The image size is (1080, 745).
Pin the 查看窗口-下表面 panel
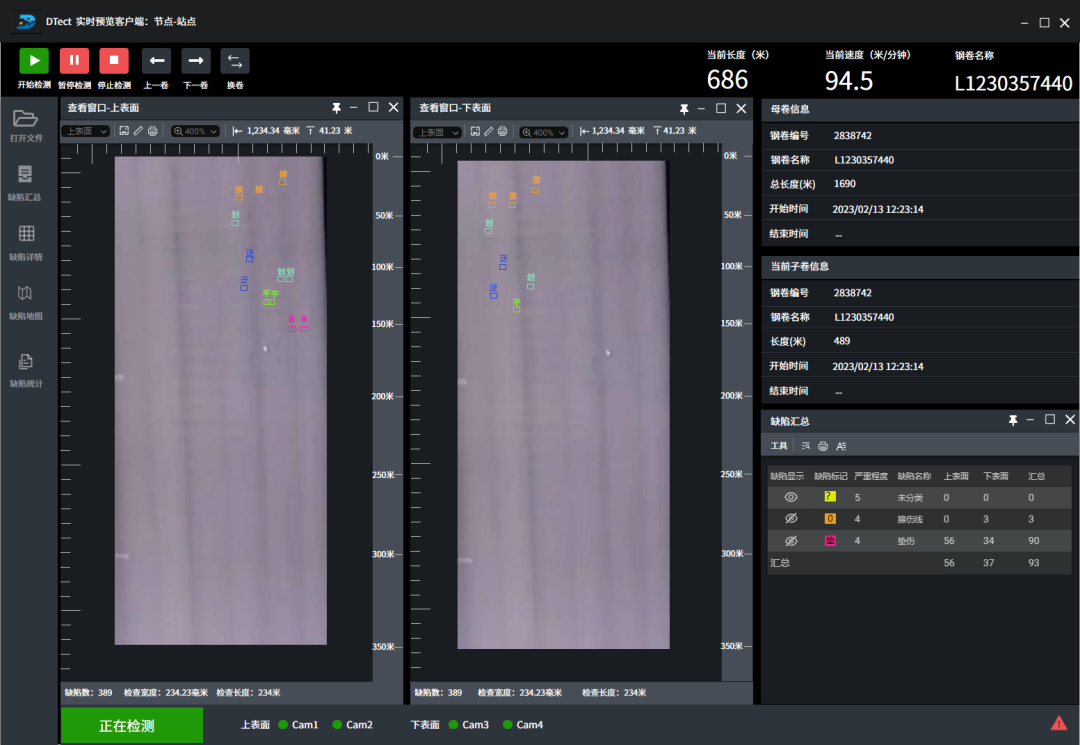pos(684,109)
